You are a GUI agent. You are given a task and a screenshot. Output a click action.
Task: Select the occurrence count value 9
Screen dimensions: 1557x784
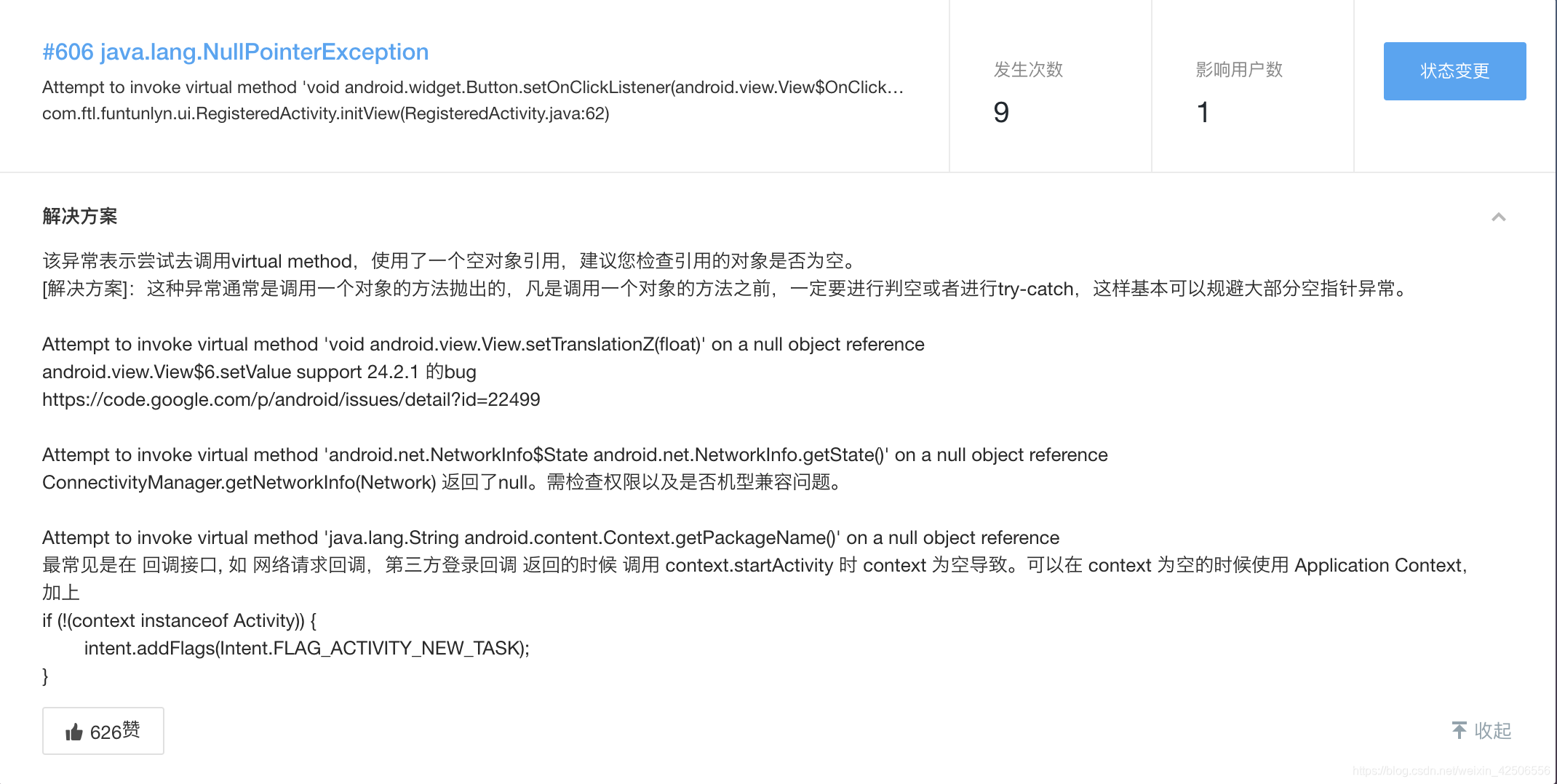click(1000, 113)
